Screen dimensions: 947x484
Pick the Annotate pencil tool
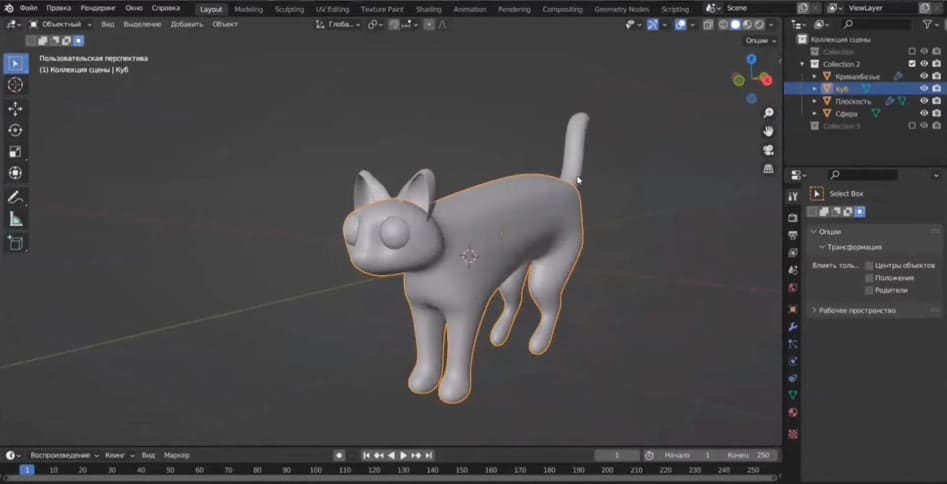point(16,197)
